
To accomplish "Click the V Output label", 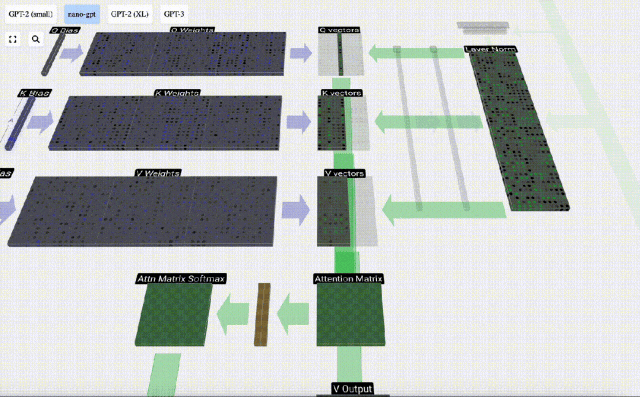I will [352, 389].
